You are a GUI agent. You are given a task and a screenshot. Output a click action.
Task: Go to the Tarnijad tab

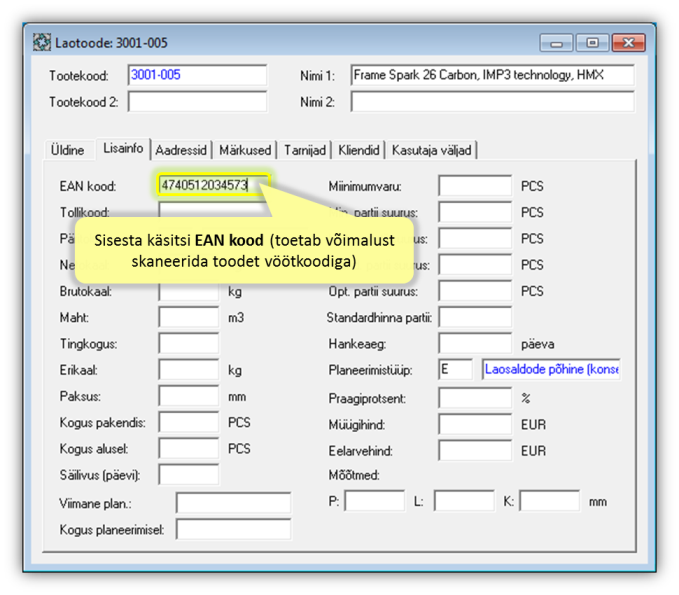click(x=305, y=150)
